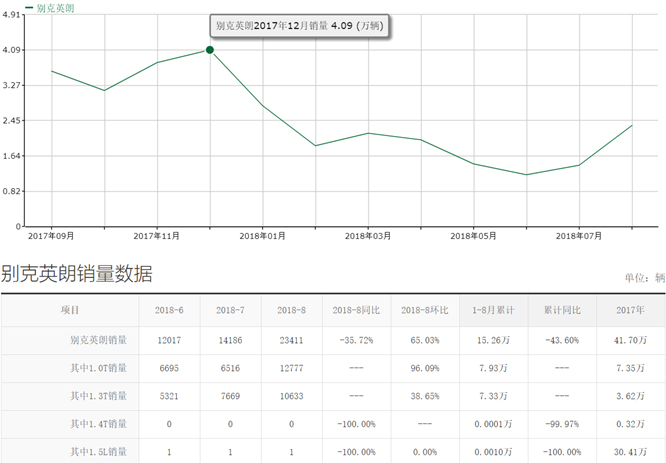Click the 3.62万 cell
The image size is (666, 463).
point(630,396)
